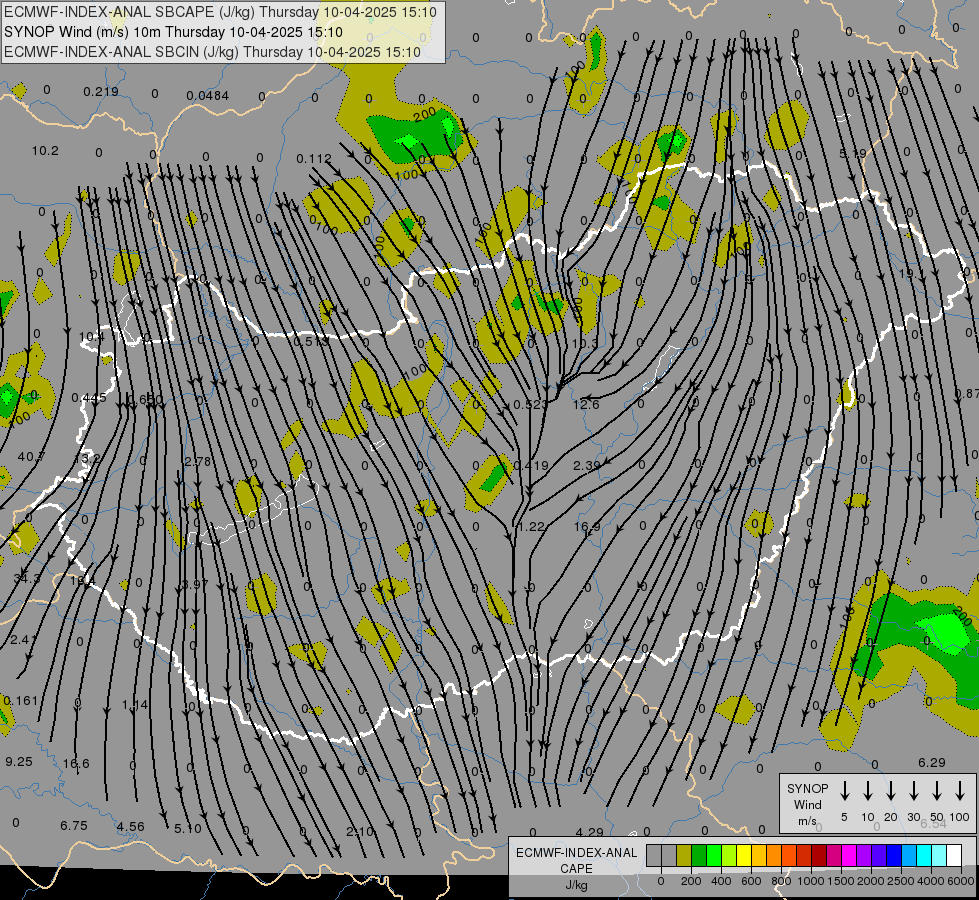The width and height of the screenshot is (979, 900).
Task: Click the SYNOP Wind 10m title line
Action: coord(173,32)
